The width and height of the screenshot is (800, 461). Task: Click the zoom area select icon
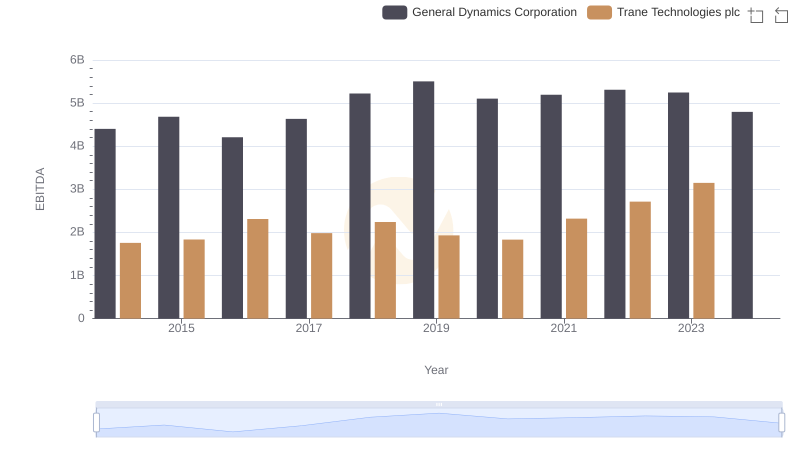756,15
